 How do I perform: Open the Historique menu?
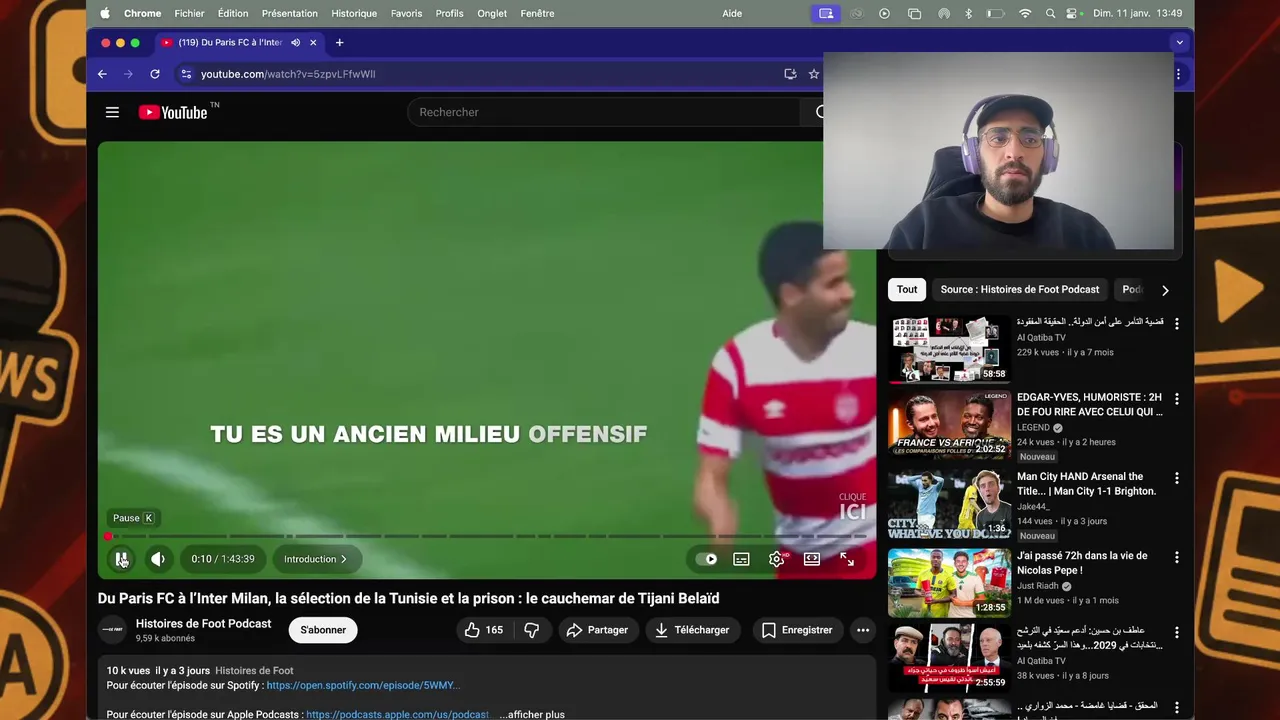click(354, 13)
